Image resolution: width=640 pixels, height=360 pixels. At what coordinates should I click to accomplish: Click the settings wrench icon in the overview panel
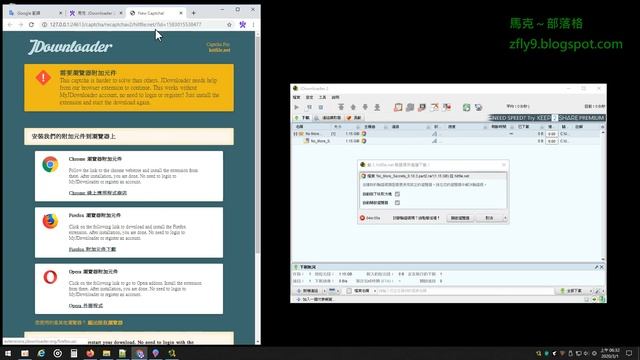[x=596, y=267]
